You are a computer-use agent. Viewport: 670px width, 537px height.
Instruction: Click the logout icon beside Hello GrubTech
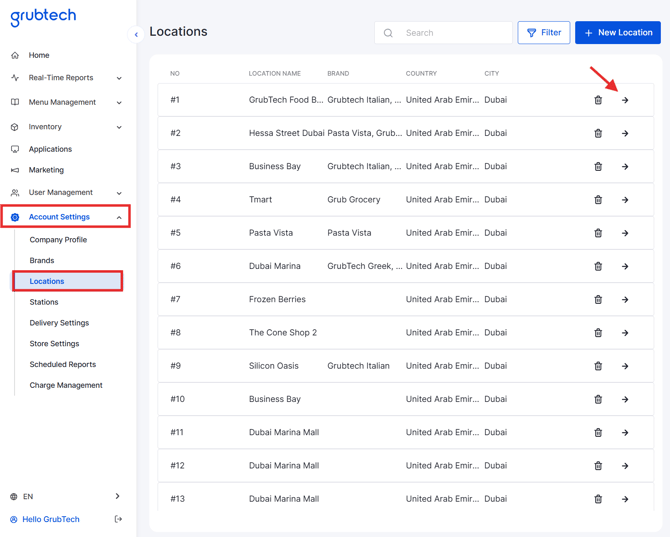tap(118, 519)
